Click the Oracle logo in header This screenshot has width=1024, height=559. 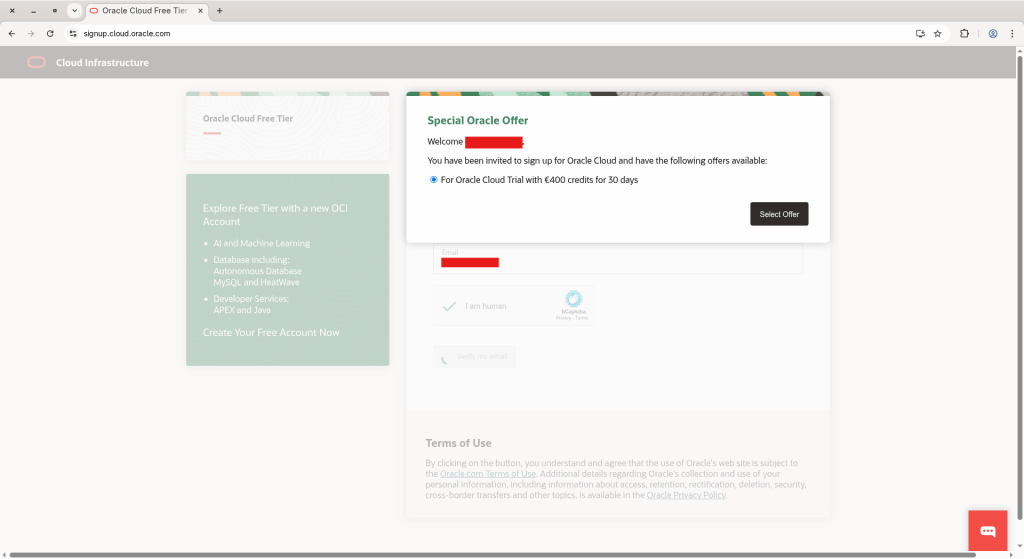click(37, 62)
